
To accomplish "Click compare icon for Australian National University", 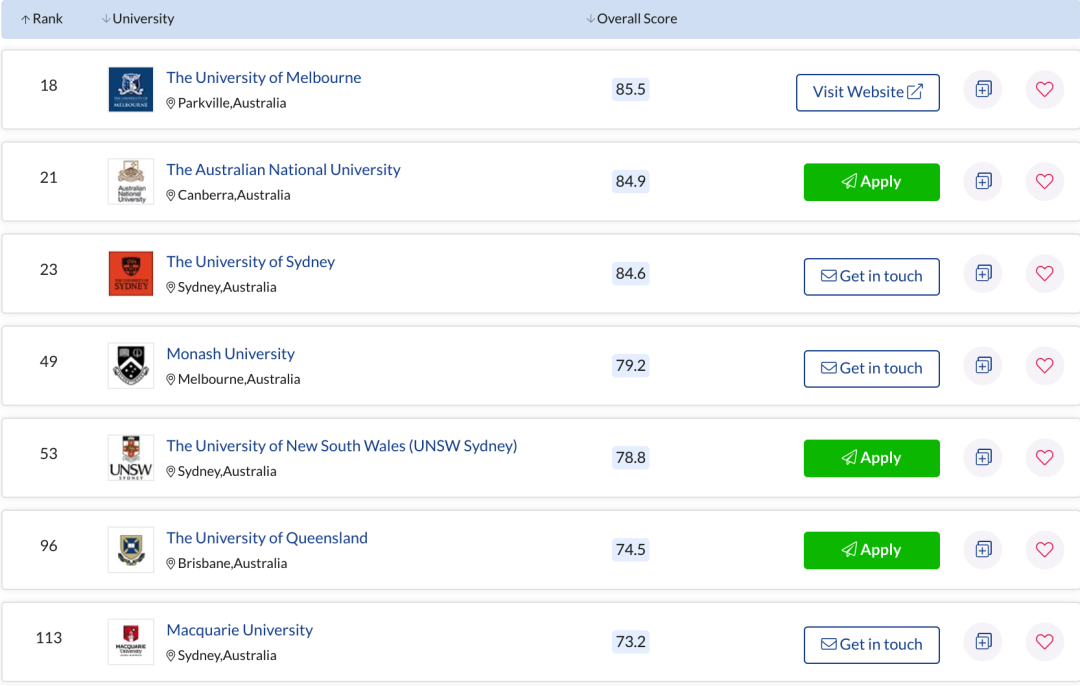I will click(983, 182).
